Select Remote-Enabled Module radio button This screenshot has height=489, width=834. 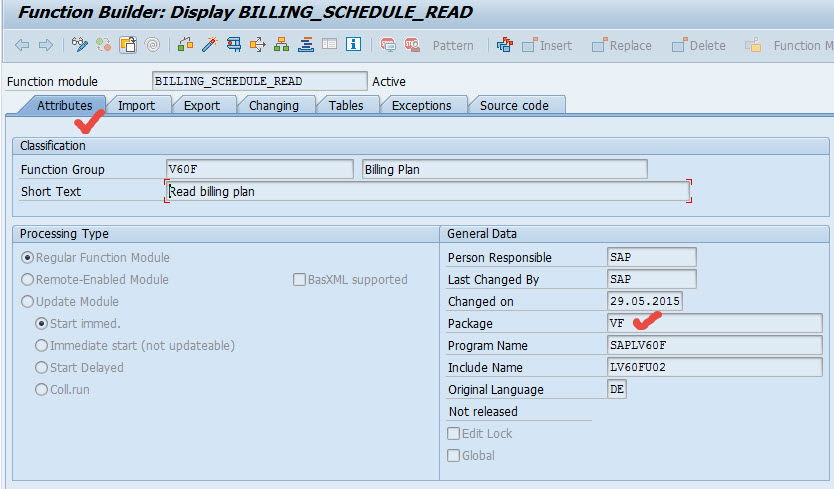point(27,279)
